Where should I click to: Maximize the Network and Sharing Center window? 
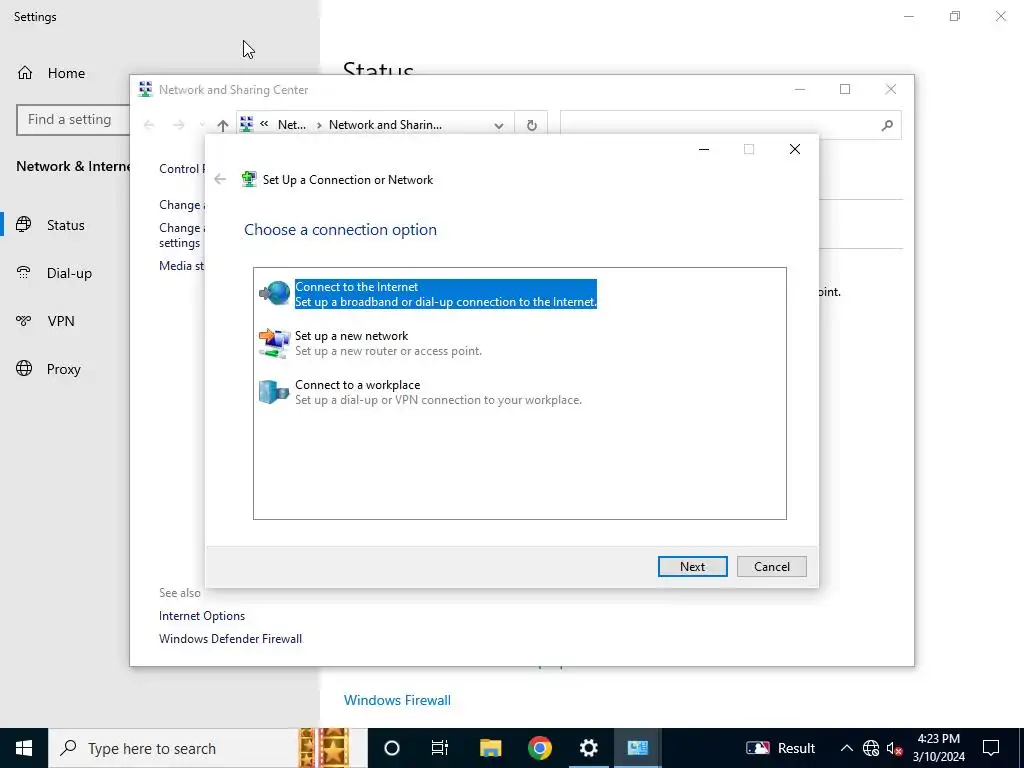point(845,89)
